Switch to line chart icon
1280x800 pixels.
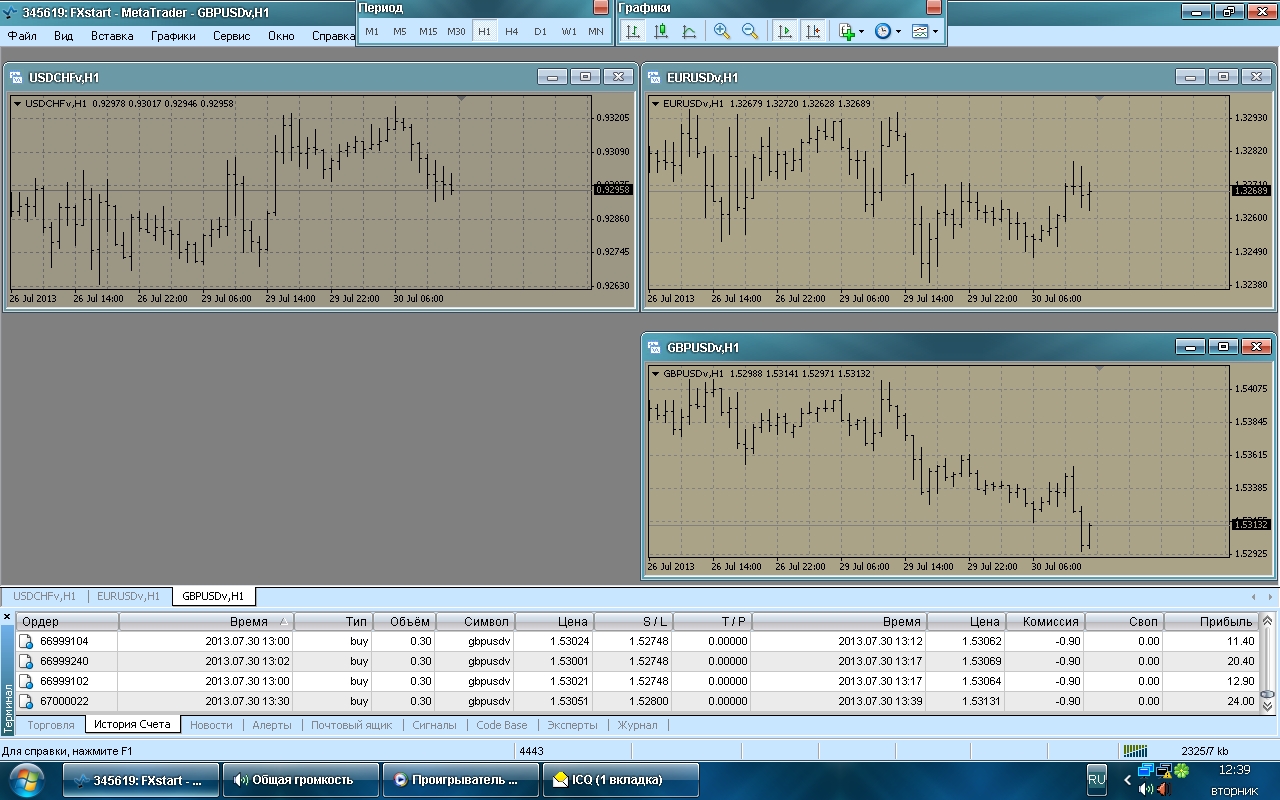689,31
